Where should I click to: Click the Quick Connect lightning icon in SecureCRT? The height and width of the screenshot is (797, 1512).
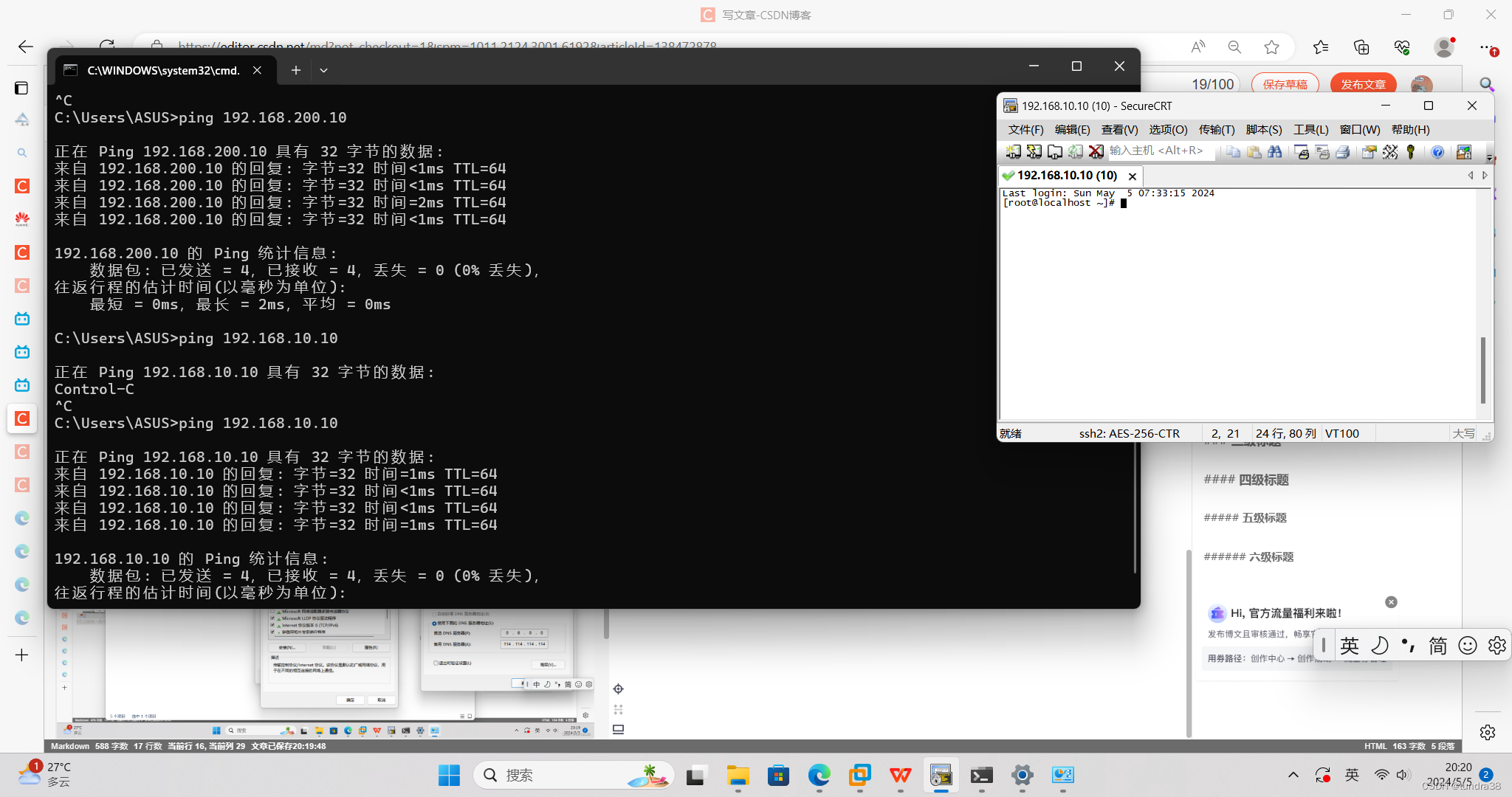pos(1034,152)
